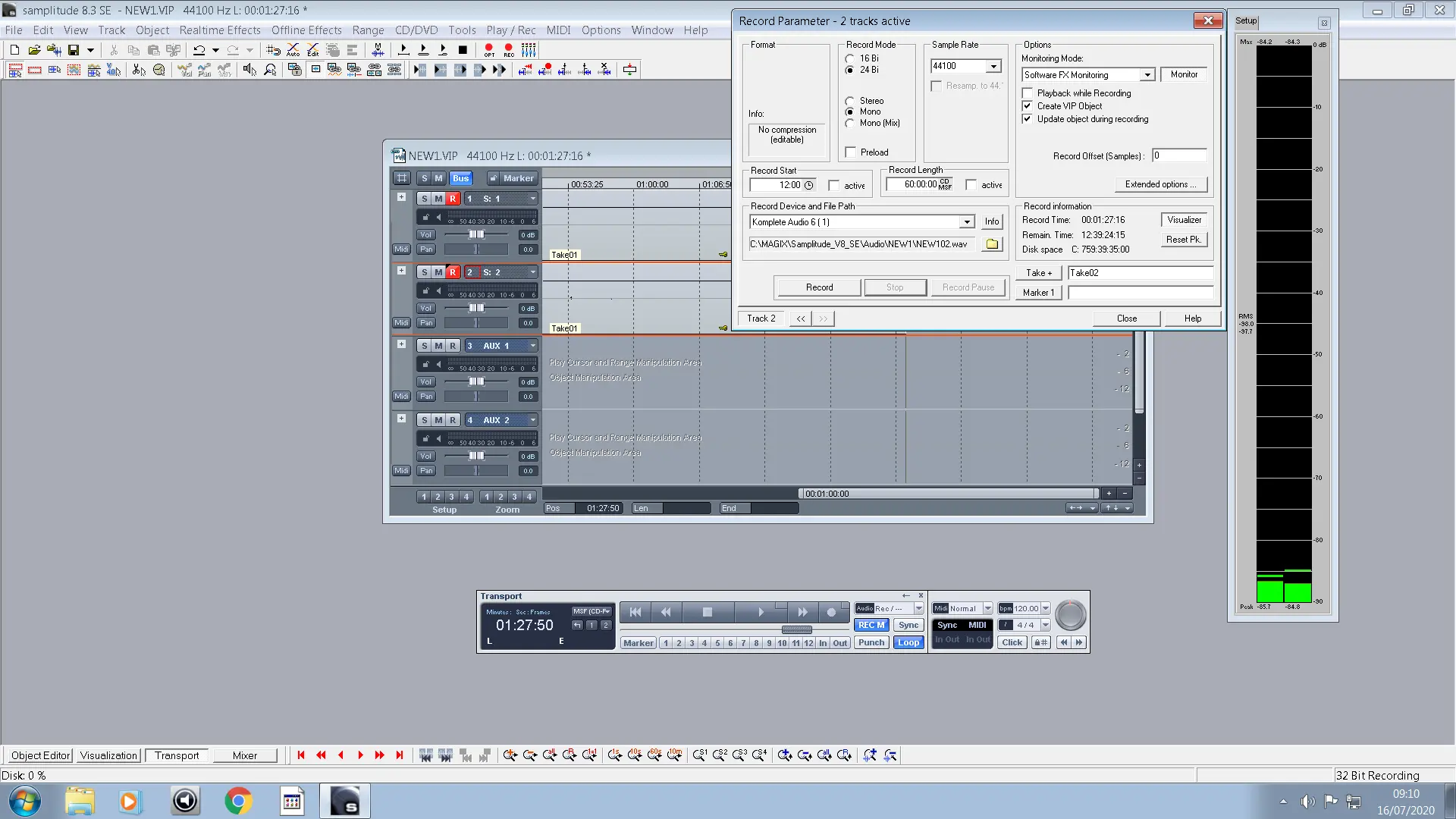Viewport: 1456px width, 819px height.
Task: Select the zoom magnifier mouse mode
Action: coord(270,70)
